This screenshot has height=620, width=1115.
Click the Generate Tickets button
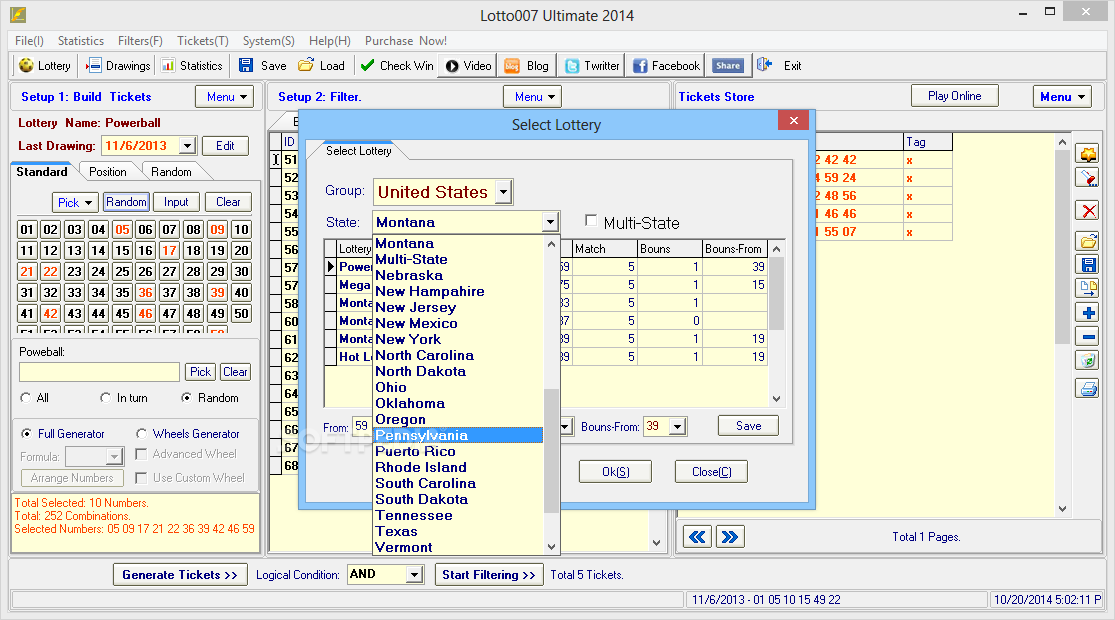180,574
